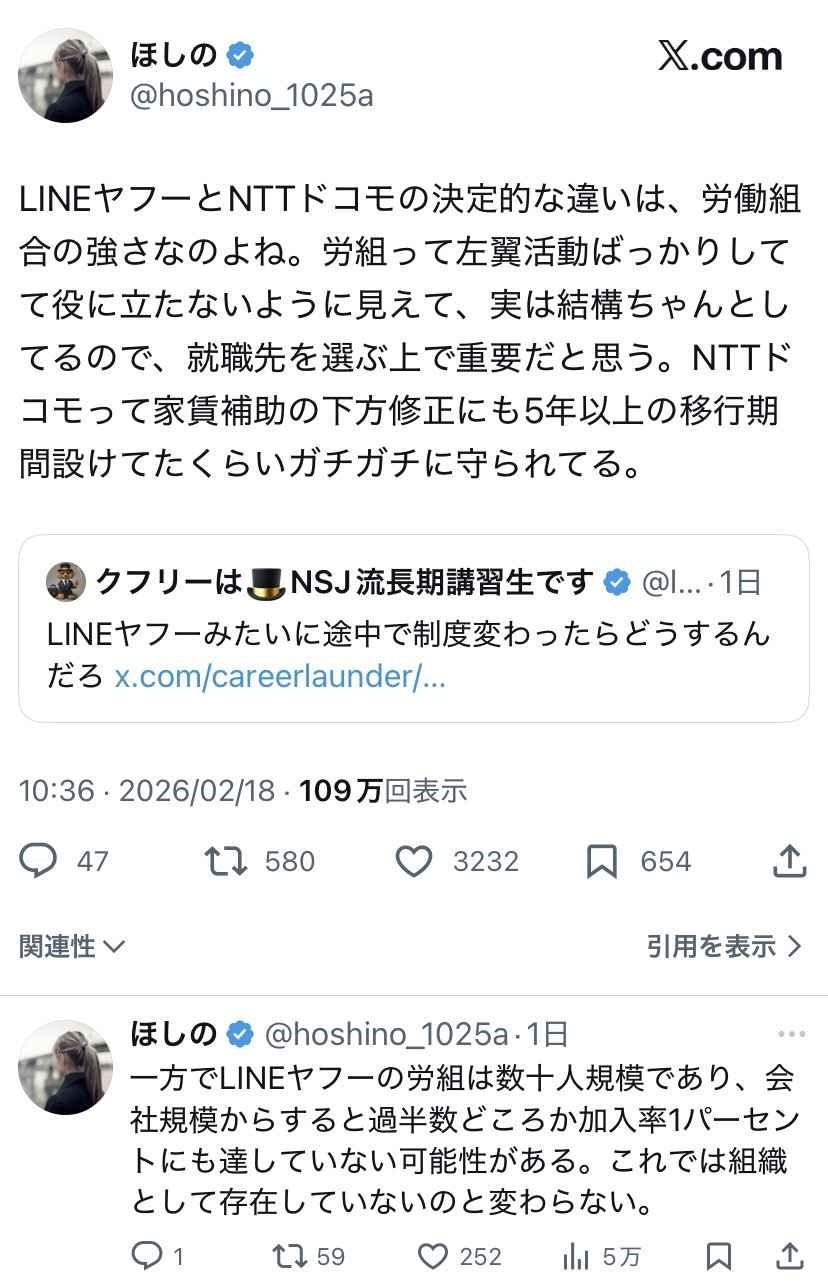Click the @hoshino_1025a handle in header
The height and width of the screenshot is (1281, 828).
(x=252, y=96)
